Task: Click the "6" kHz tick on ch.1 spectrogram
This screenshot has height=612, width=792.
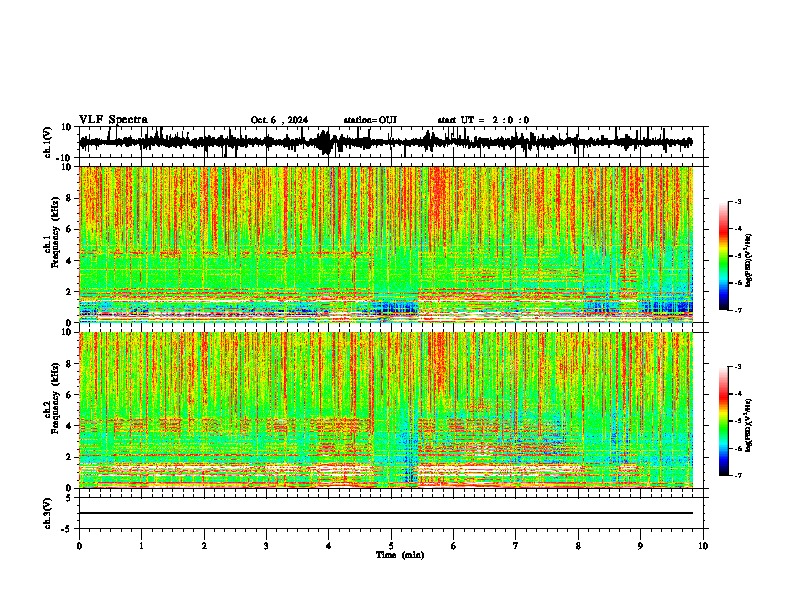Action: (70, 229)
